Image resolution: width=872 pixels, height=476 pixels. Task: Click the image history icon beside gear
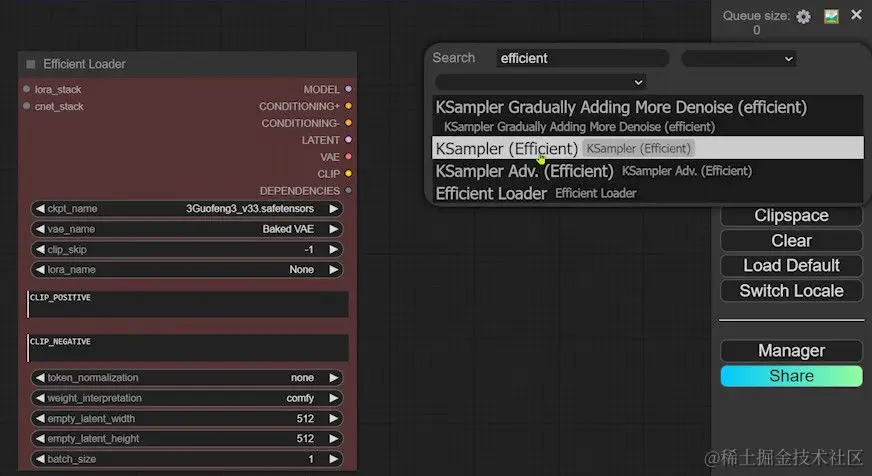[831, 16]
